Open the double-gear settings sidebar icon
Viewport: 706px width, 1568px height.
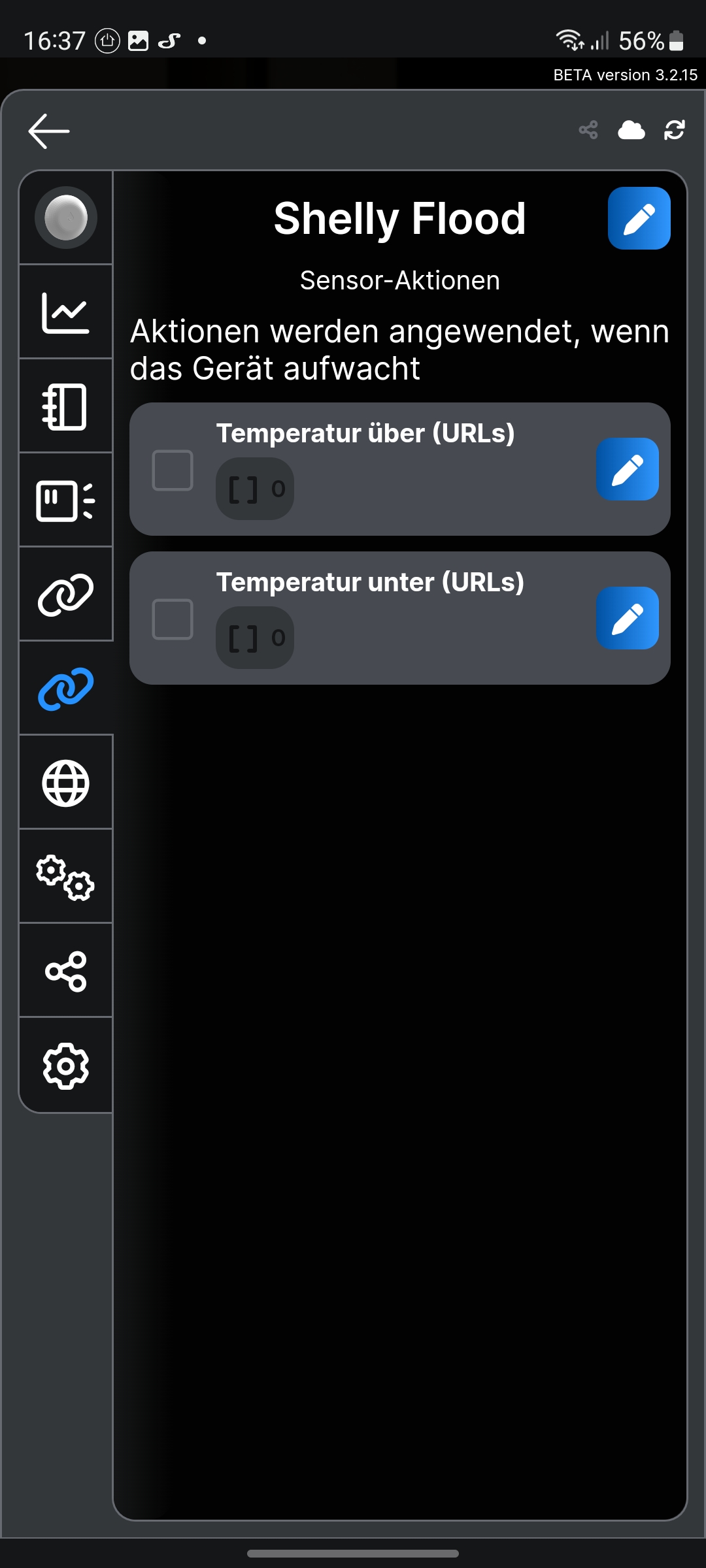[65, 877]
